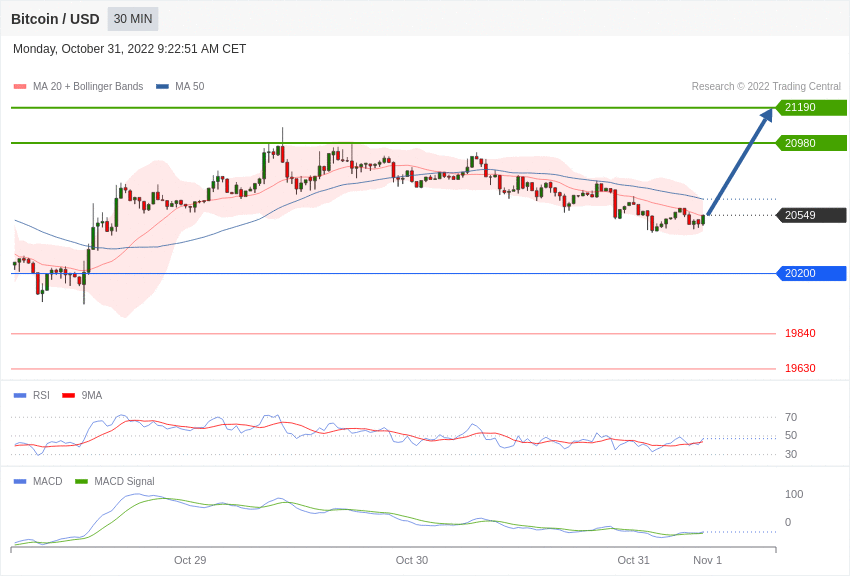This screenshot has height=576, width=850.
Task: Click the 'MACD Signal' legend label
Action: (124, 481)
